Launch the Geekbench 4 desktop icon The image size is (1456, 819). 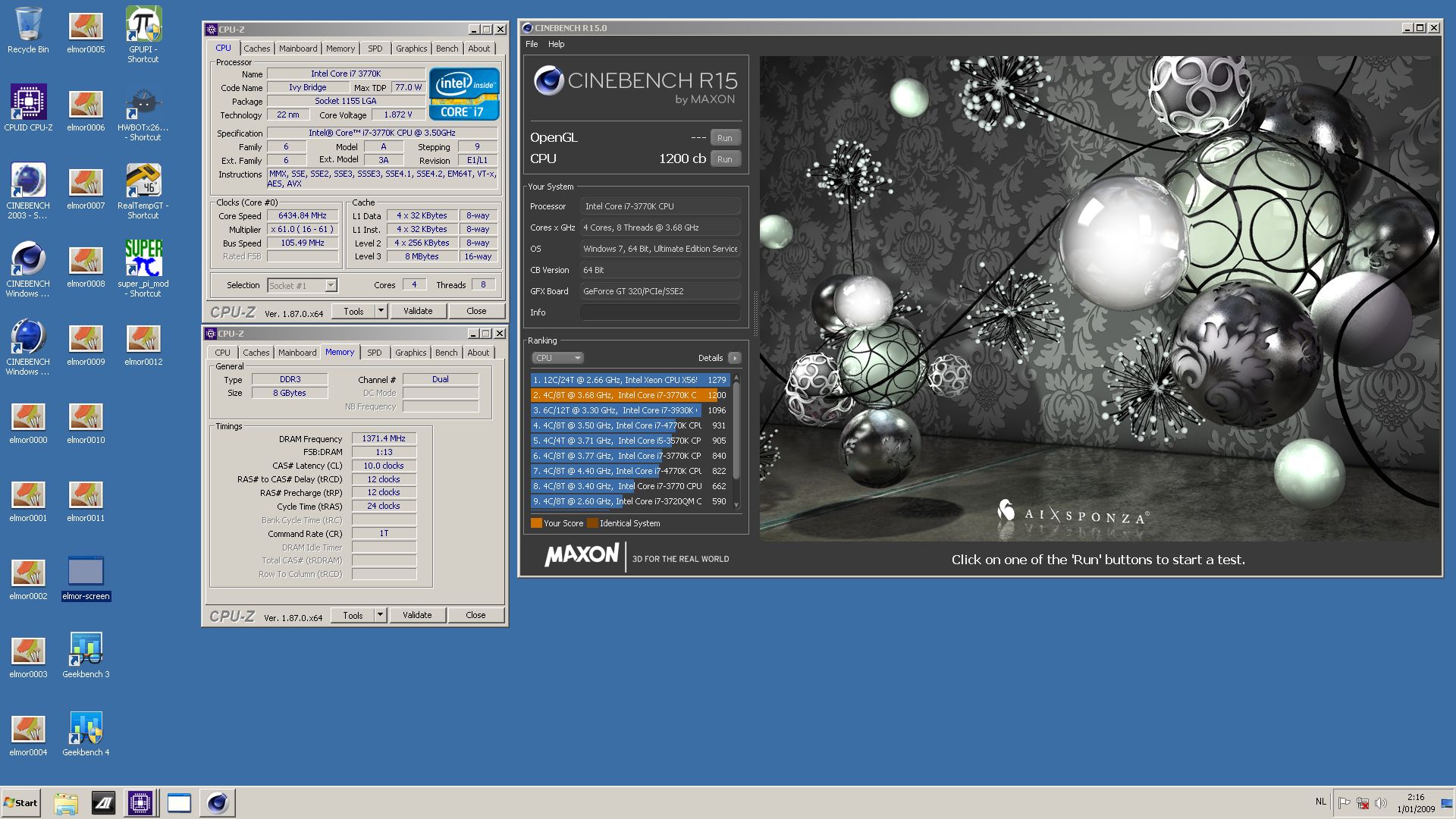[86, 732]
